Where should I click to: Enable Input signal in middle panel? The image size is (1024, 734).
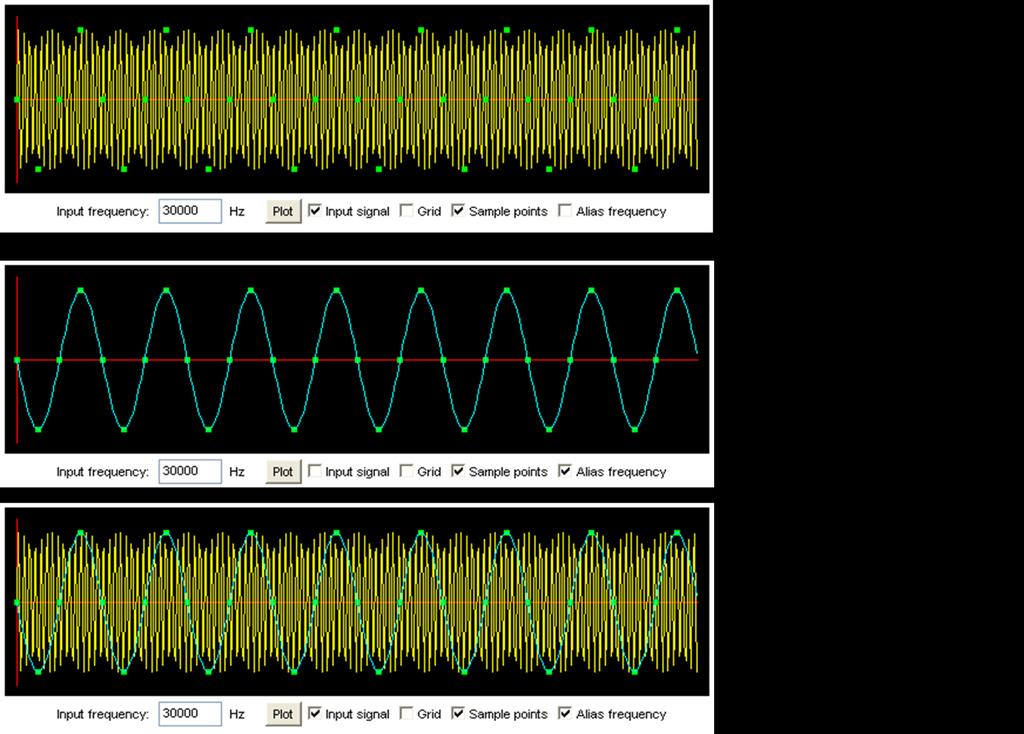point(315,471)
